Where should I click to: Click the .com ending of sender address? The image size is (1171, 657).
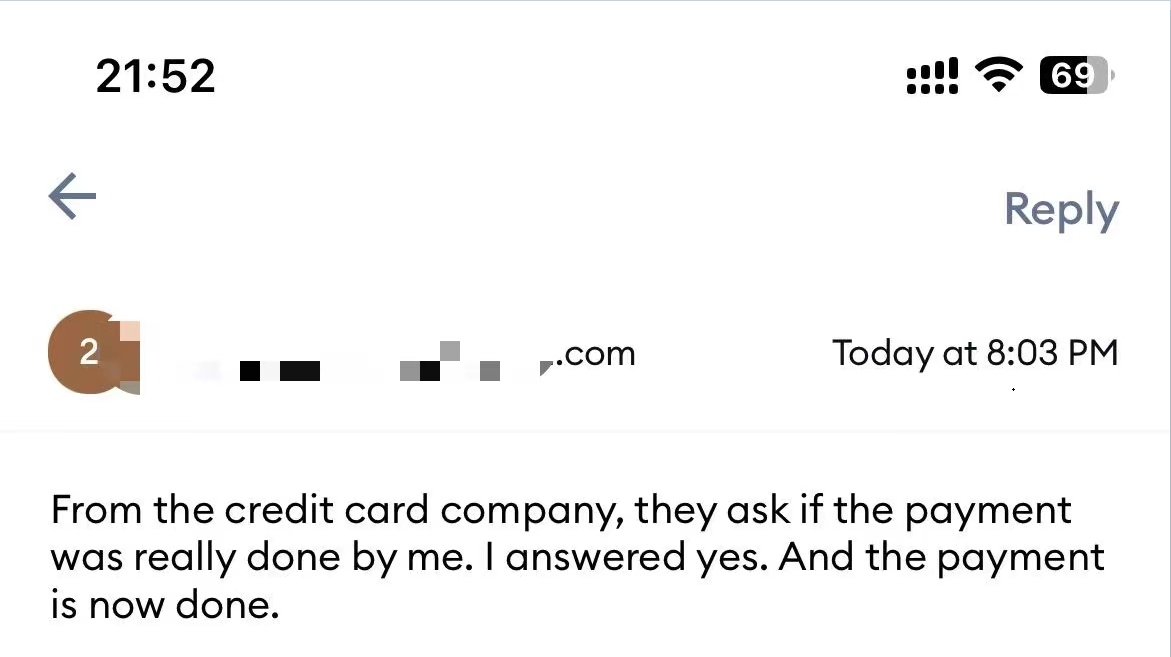(x=596, y=354)
